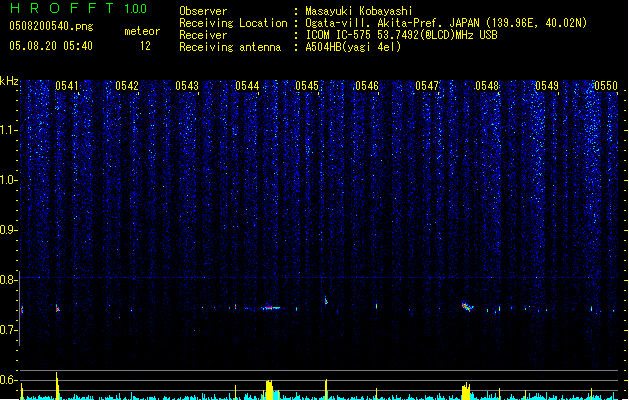
Task: Click the 0.8 kHz axis label
Action: click(x=9, y=279)
